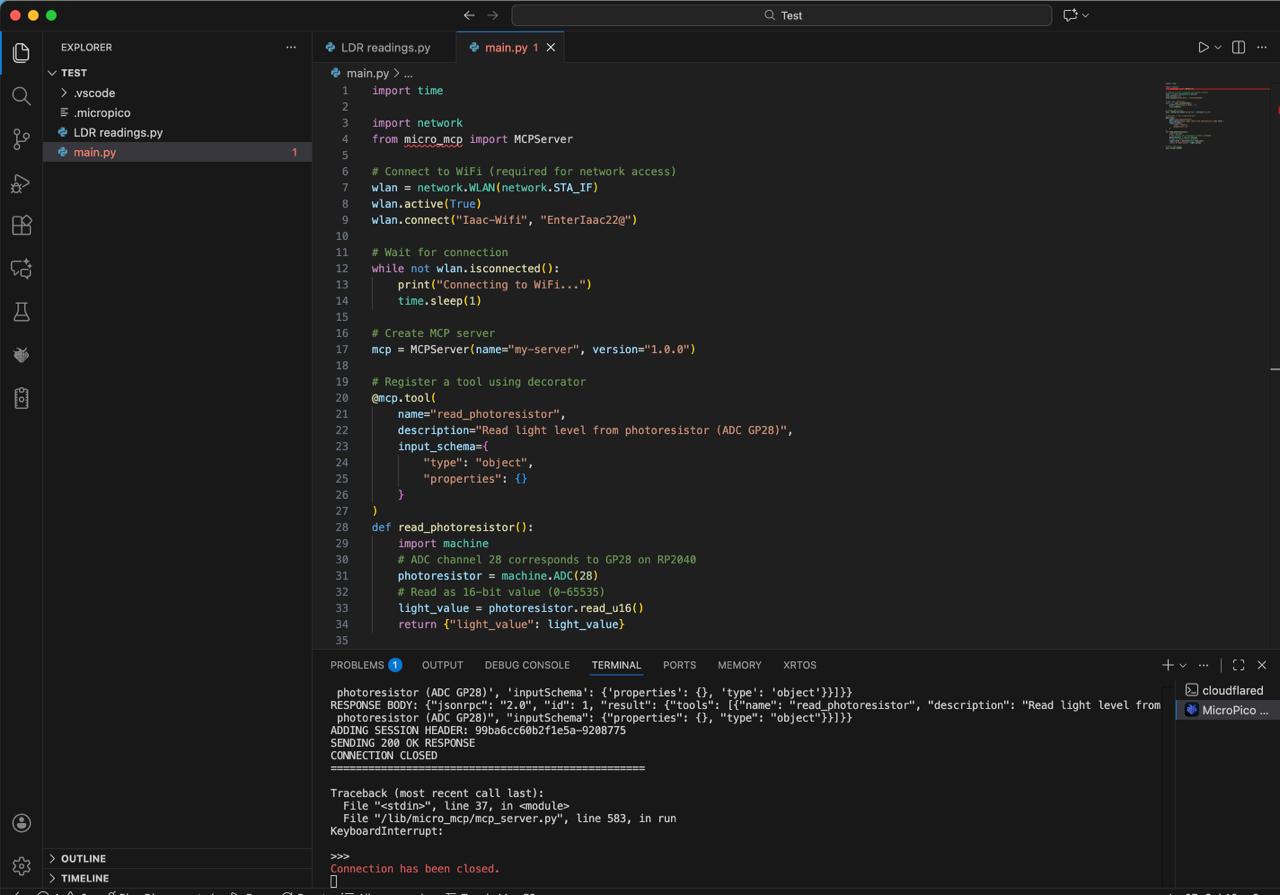
Task: Maximize the terminal panel size
Action: pos(1238,665)
